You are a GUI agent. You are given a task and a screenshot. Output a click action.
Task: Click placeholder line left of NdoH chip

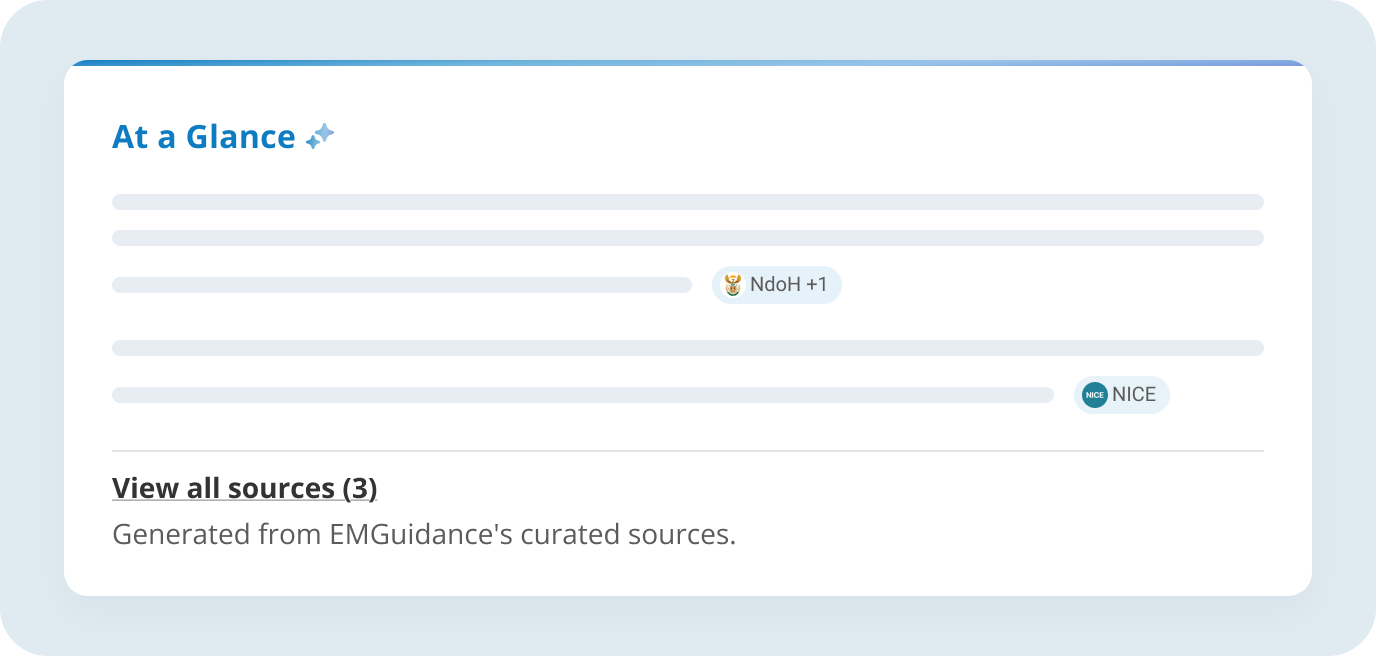402,285
